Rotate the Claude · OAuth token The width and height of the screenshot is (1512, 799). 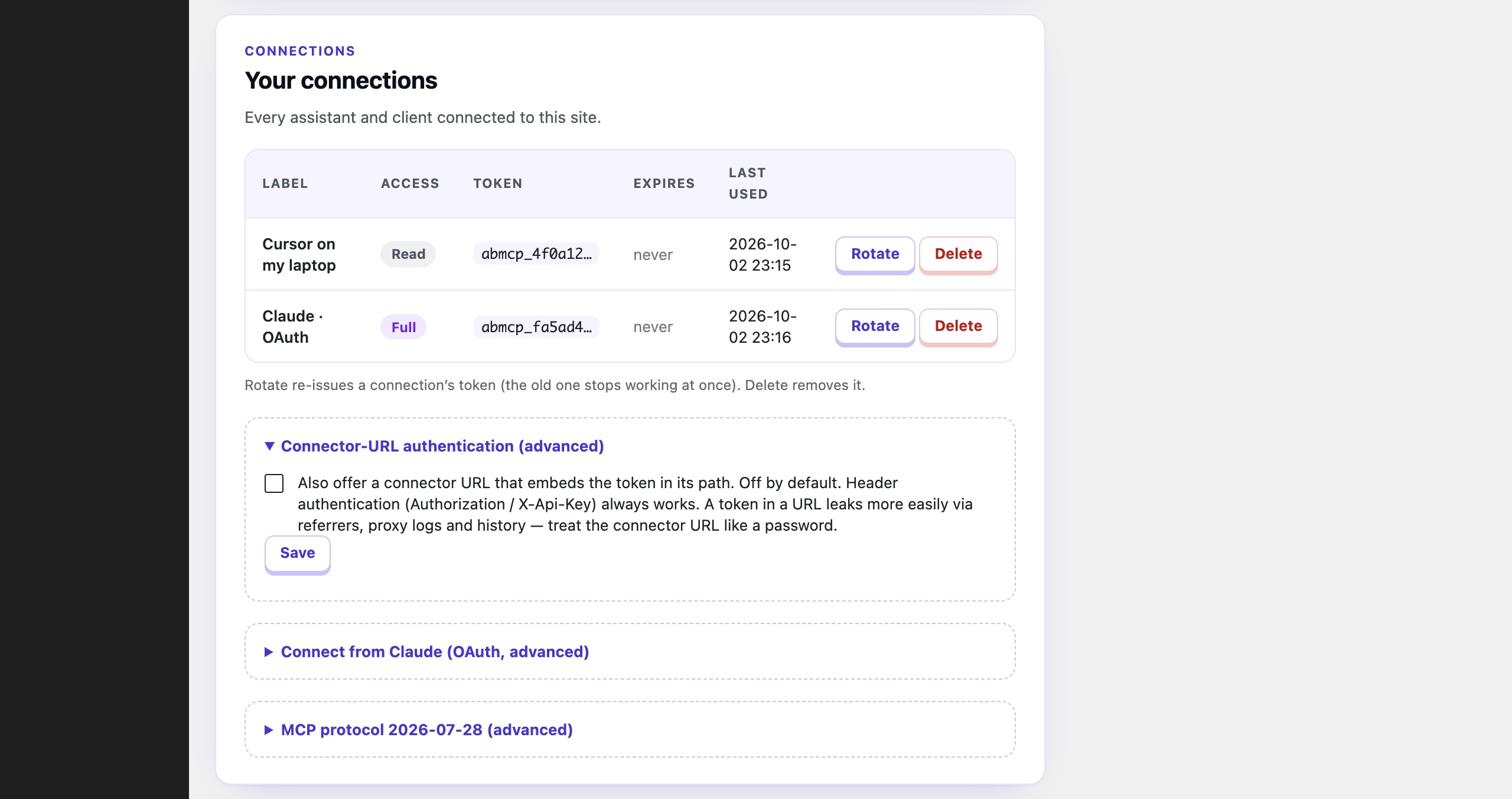[875, 327]
